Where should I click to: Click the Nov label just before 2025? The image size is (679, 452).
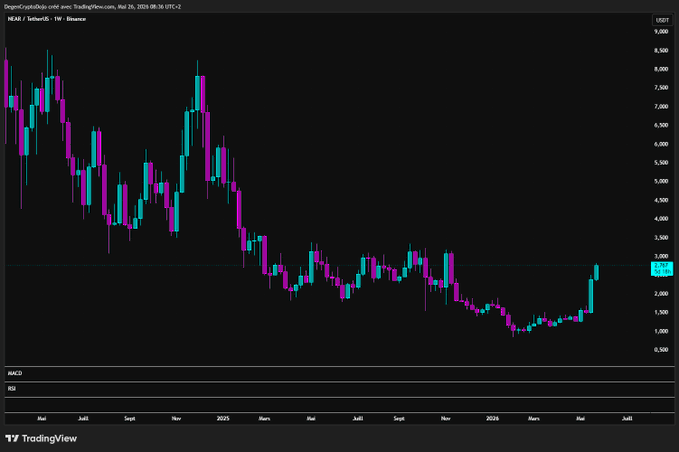point(176,419)
